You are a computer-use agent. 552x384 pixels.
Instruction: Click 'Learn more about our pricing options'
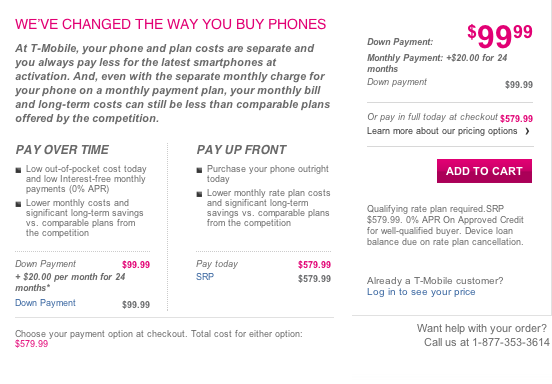pyautogui.click(x=442, y=131)
